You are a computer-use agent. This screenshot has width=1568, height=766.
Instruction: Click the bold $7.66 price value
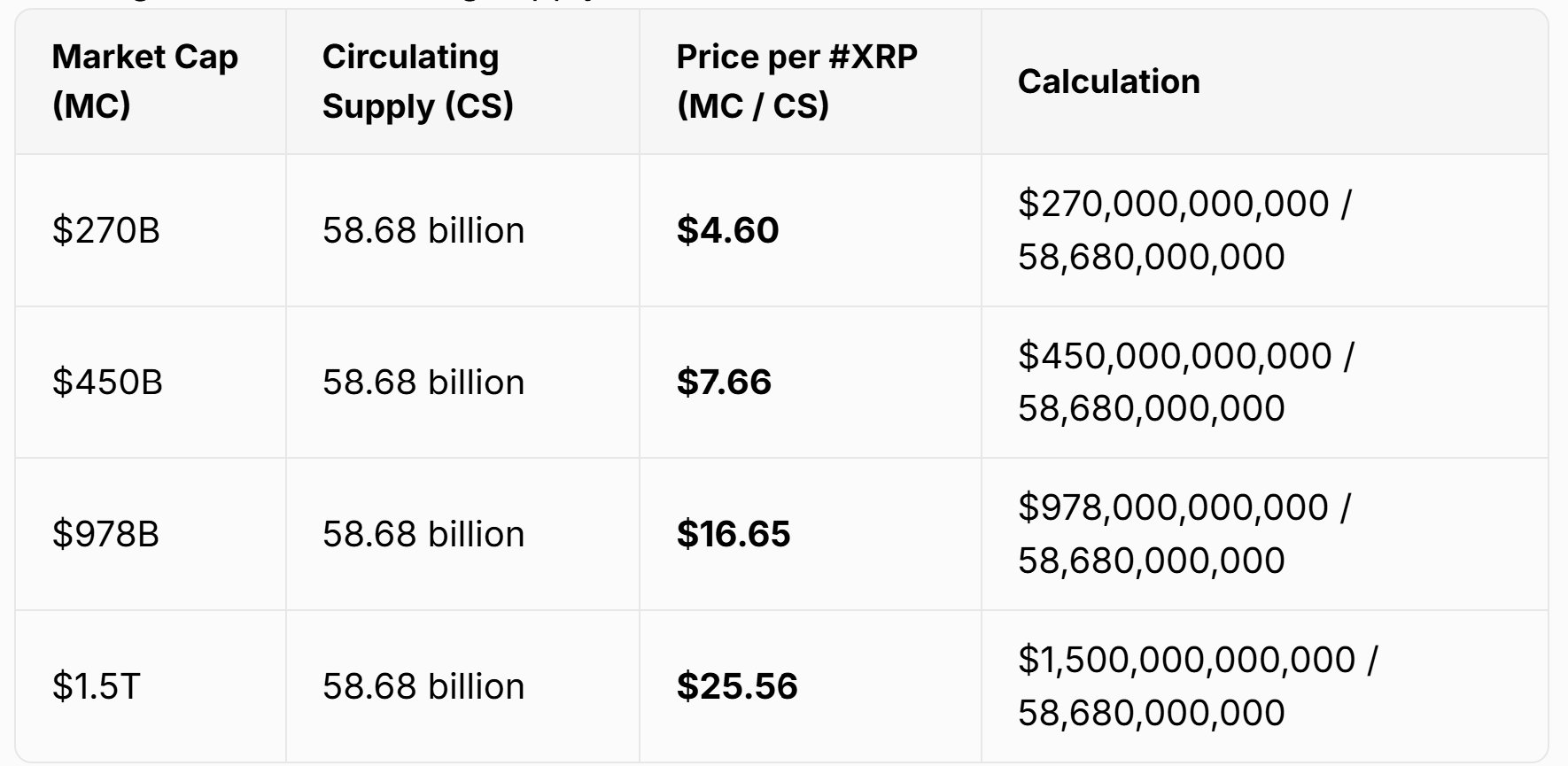pyautogui.click(x=724, y=383)
